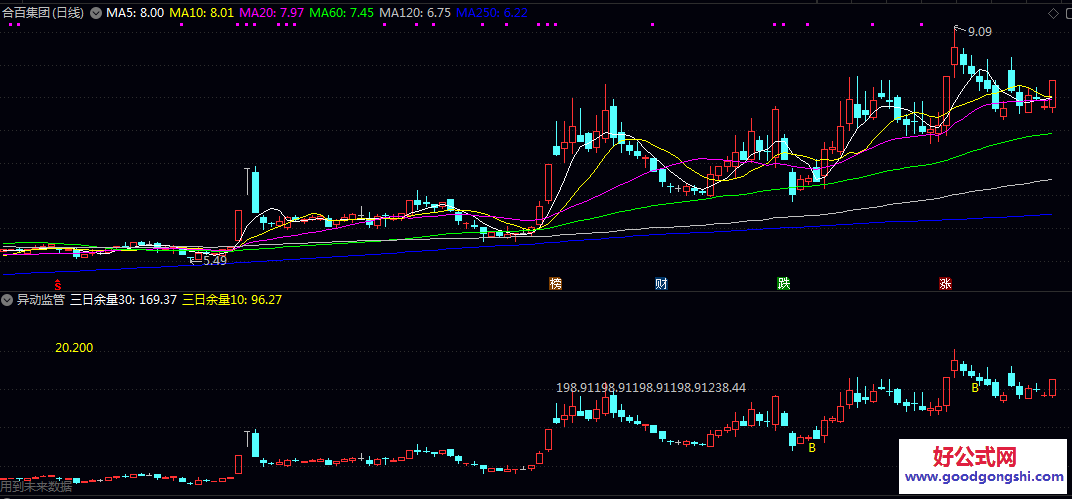Click the 合百集团(日线) chart title
Viewport: 1072px width, 499px height.
[x=43, y=13]
